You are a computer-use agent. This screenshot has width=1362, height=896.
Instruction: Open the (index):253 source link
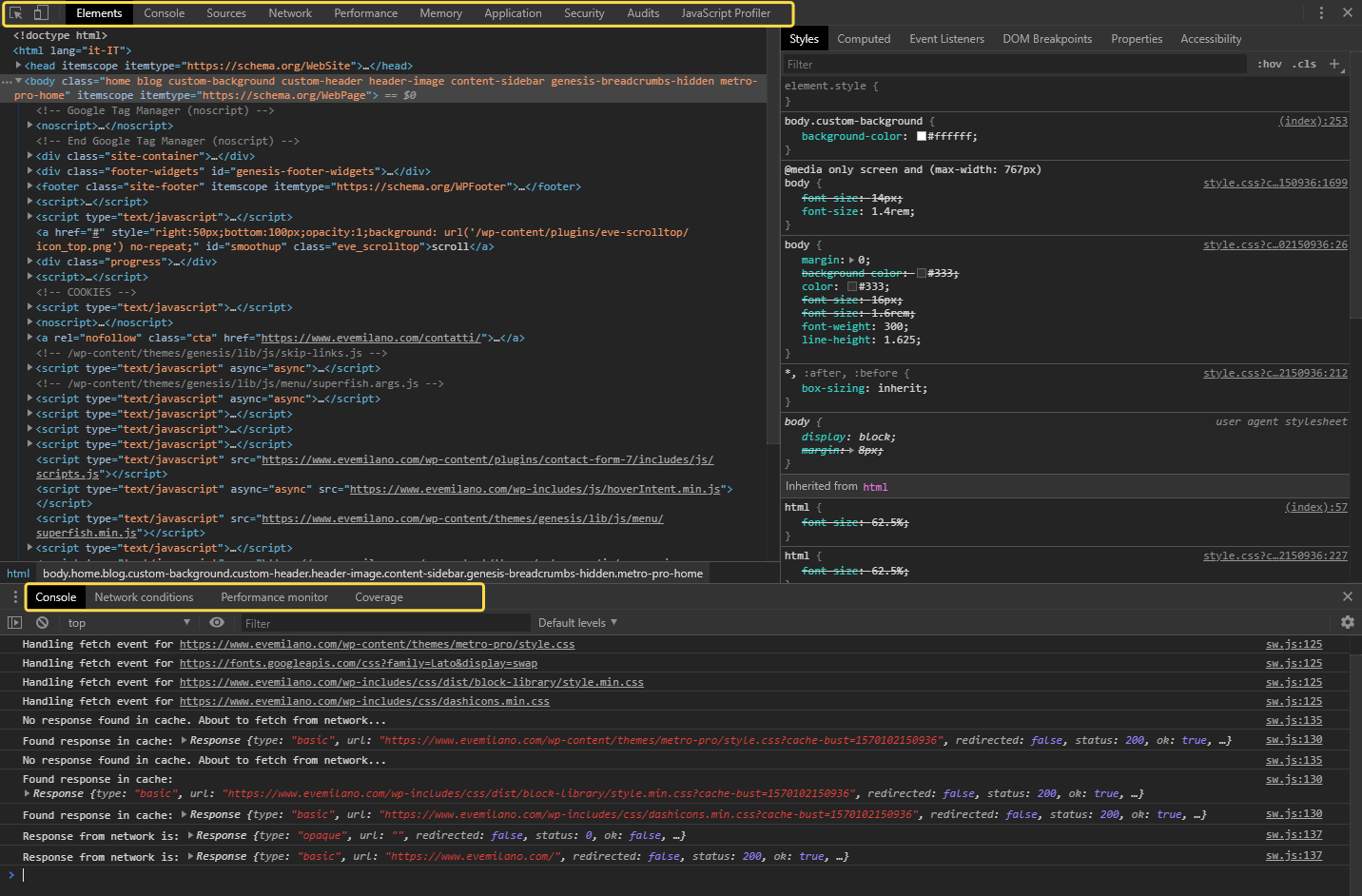(x=1313, y=121)
